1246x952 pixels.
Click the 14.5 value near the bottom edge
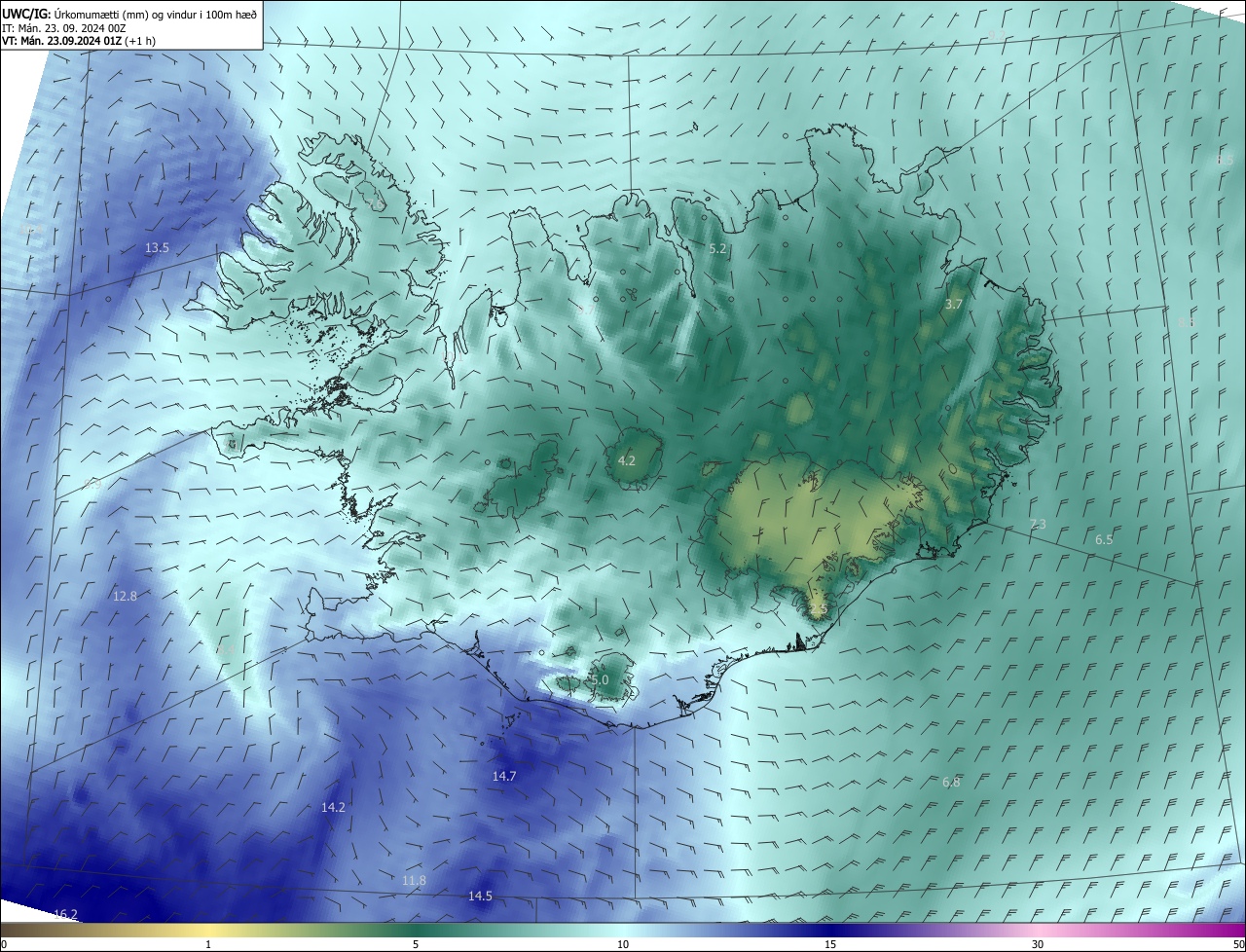point(480,896)
